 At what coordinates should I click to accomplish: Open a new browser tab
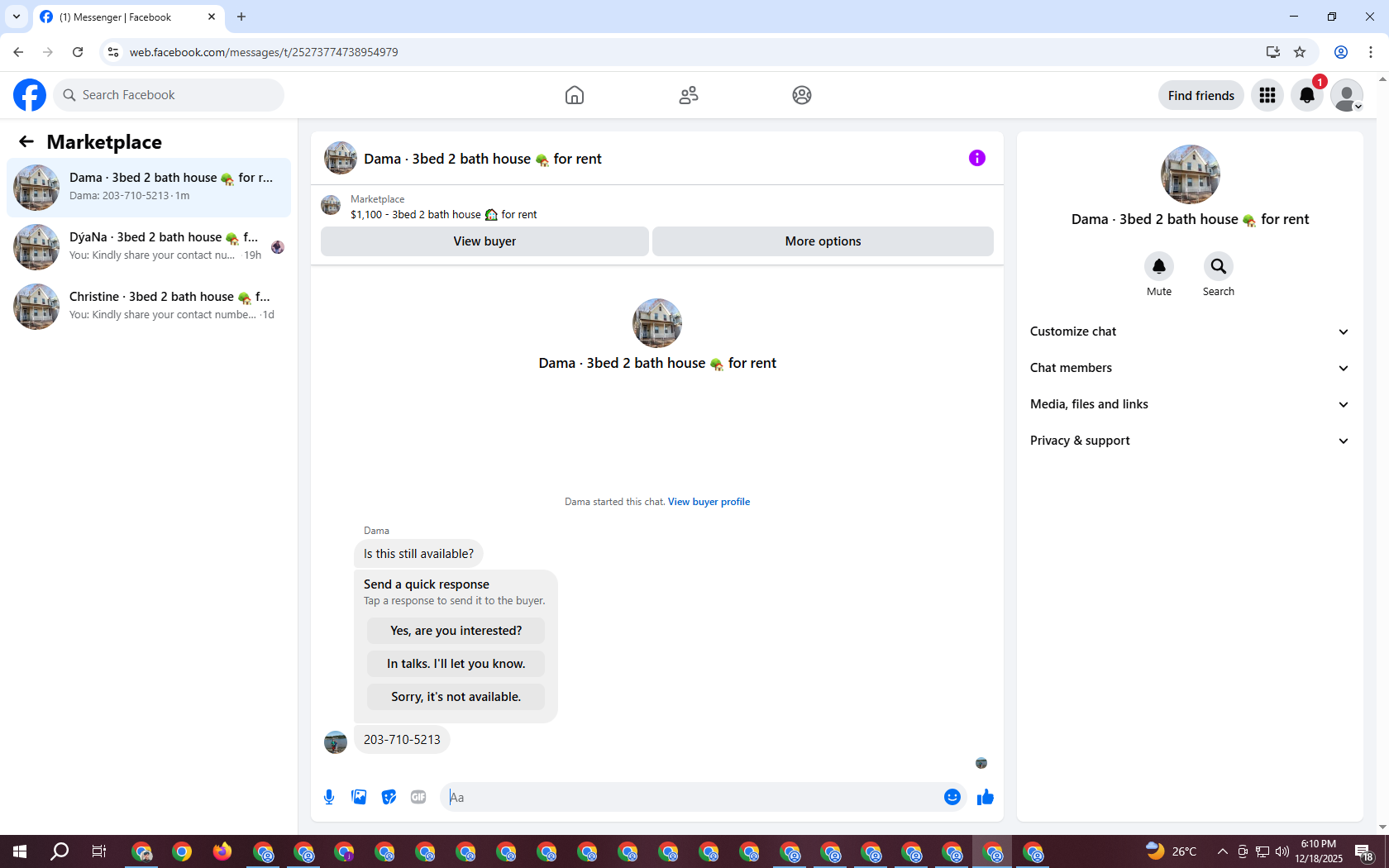point(241,17)
